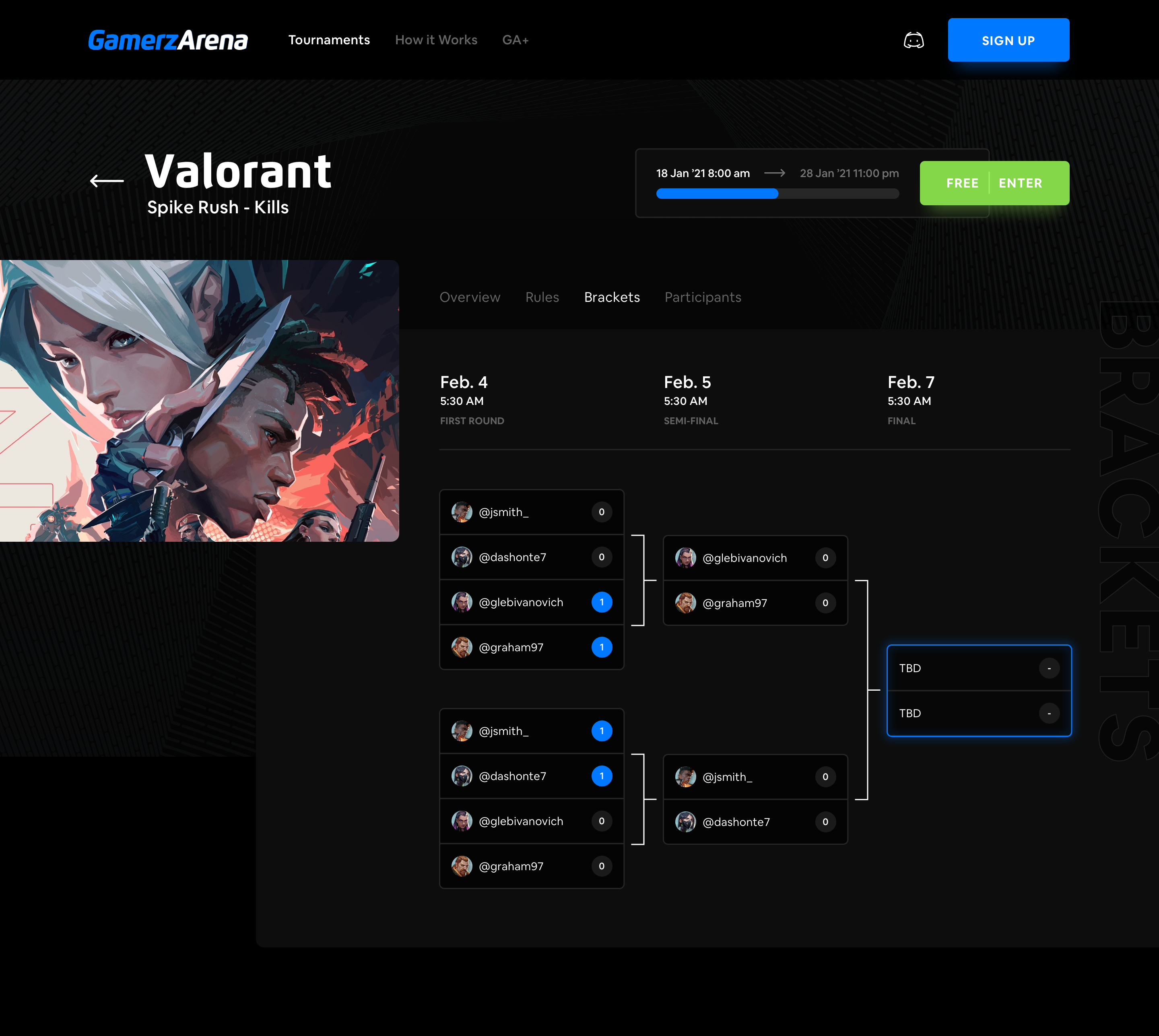Image resolution: width=1159 pixels, height=1036 pixels.
Task: Click start date 18 Jan '21 8:00 am
Action: pos(703,173)
